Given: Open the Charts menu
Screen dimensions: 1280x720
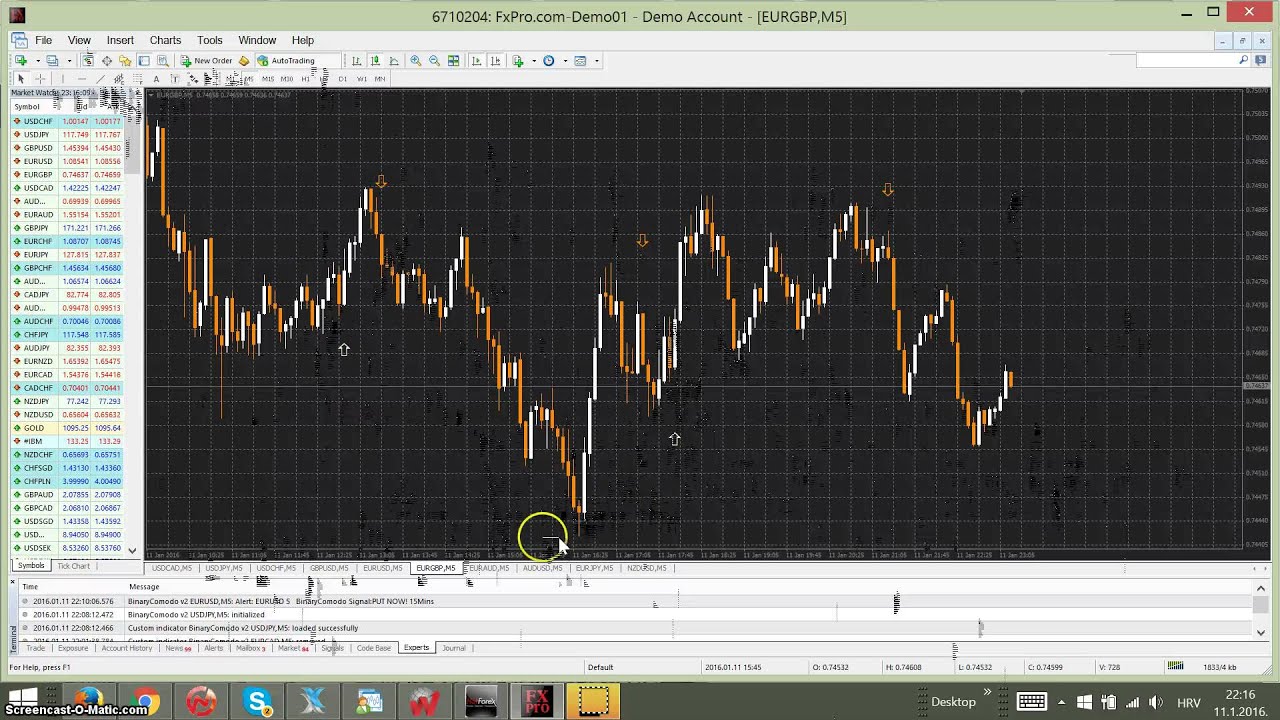Looking at the screenshot, I should coord(165,40).
